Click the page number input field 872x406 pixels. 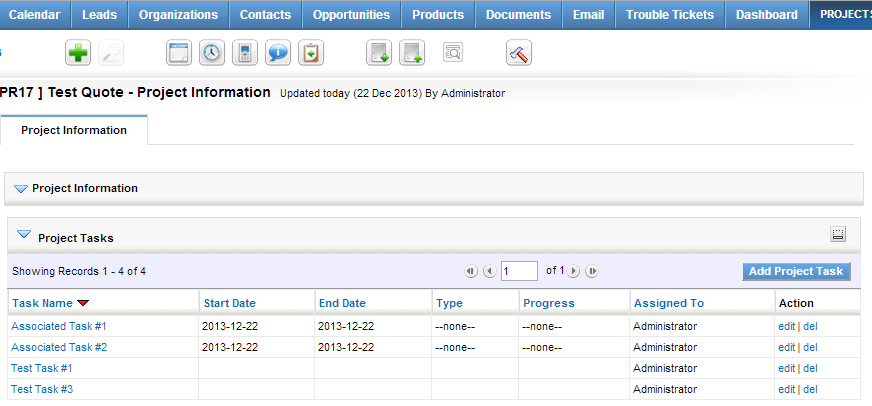click(x=519, y=271)
